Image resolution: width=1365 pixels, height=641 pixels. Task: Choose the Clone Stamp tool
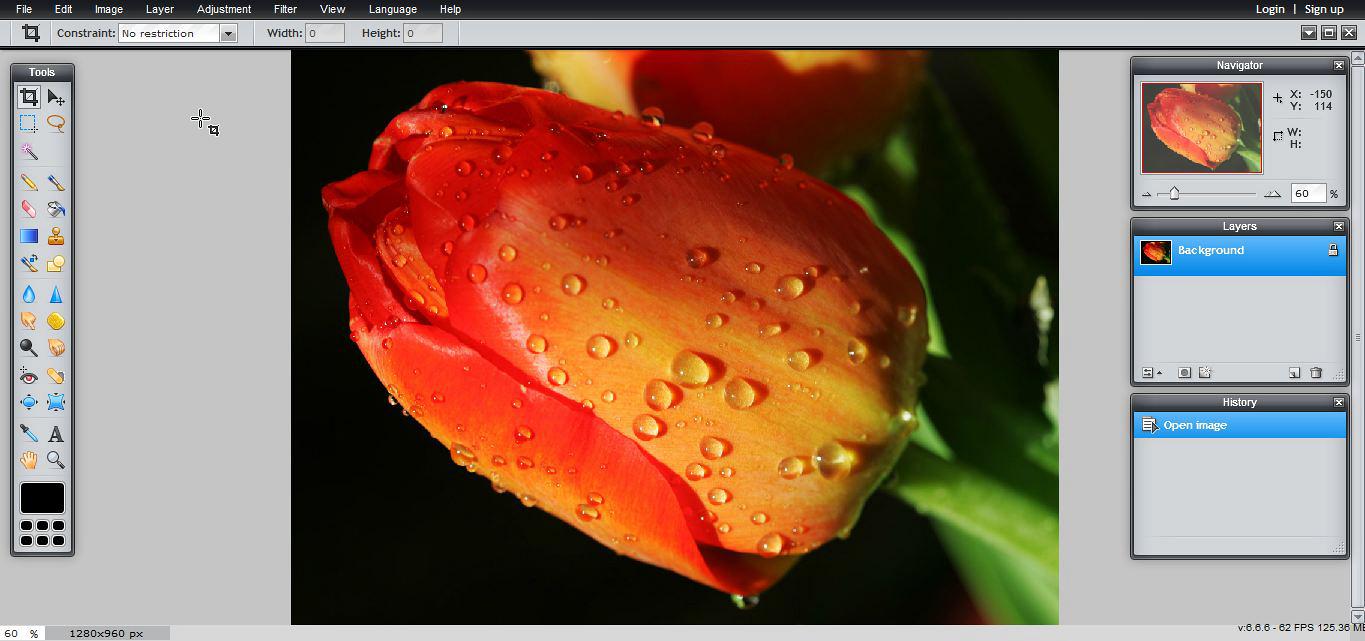56,237
